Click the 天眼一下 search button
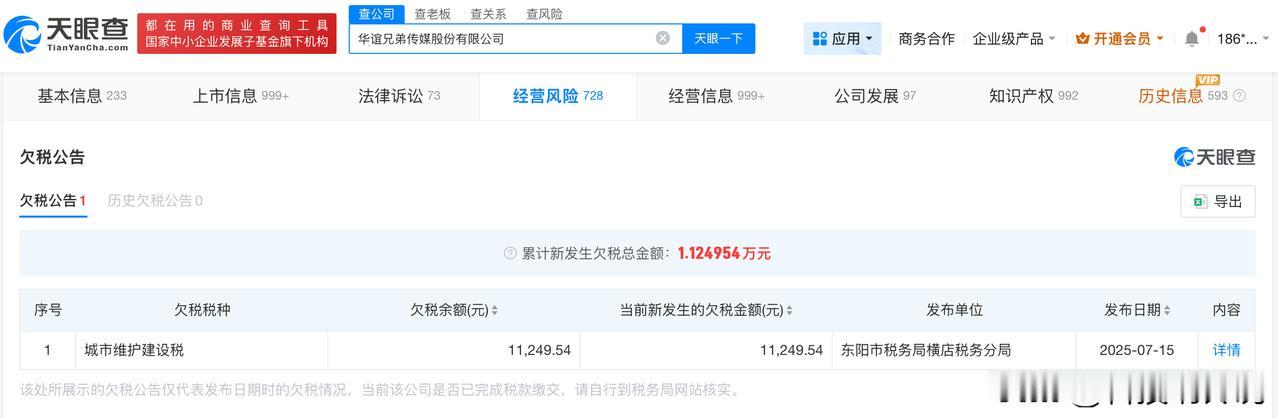The image size is (1278, 418). tap(719, 38)
